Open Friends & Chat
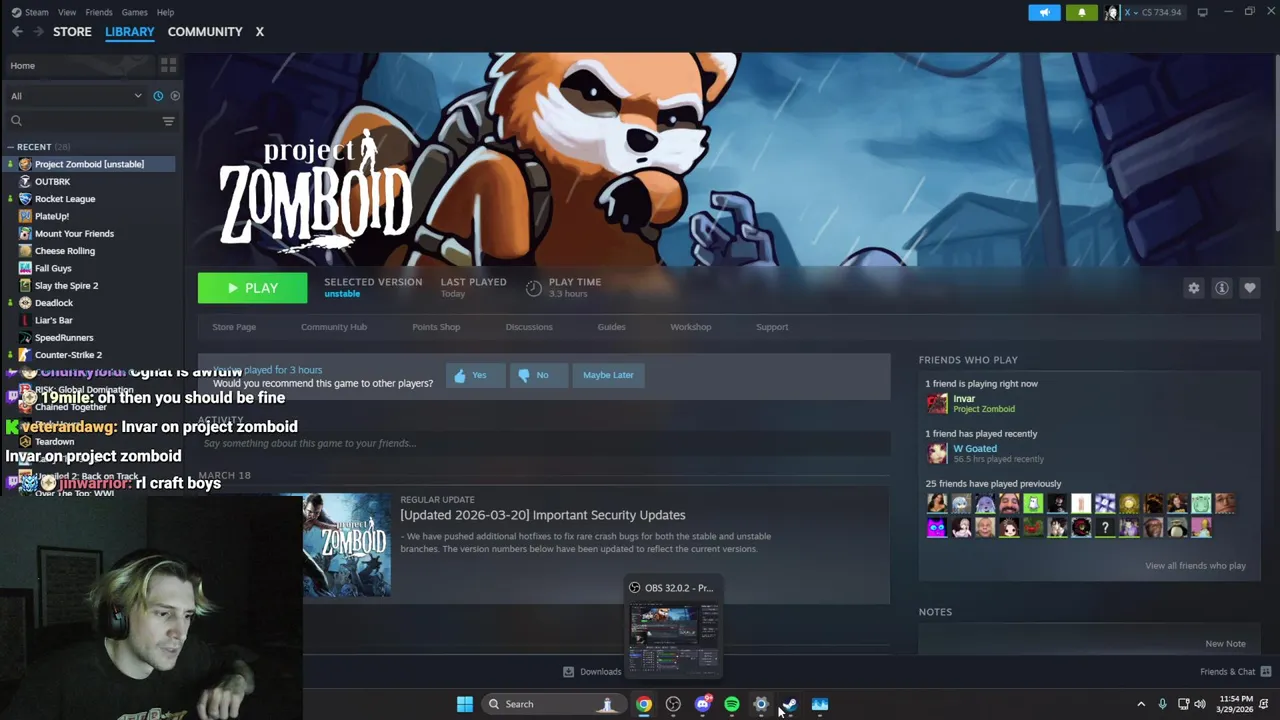The width and height of the screenshot is (1280, 720). tap(1235, 672)
